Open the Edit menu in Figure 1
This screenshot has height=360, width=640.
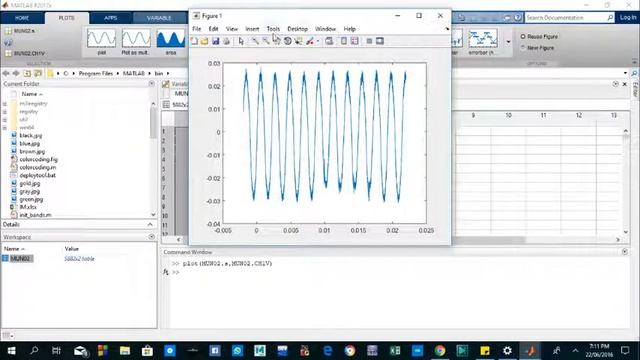[x=213, y=29]
